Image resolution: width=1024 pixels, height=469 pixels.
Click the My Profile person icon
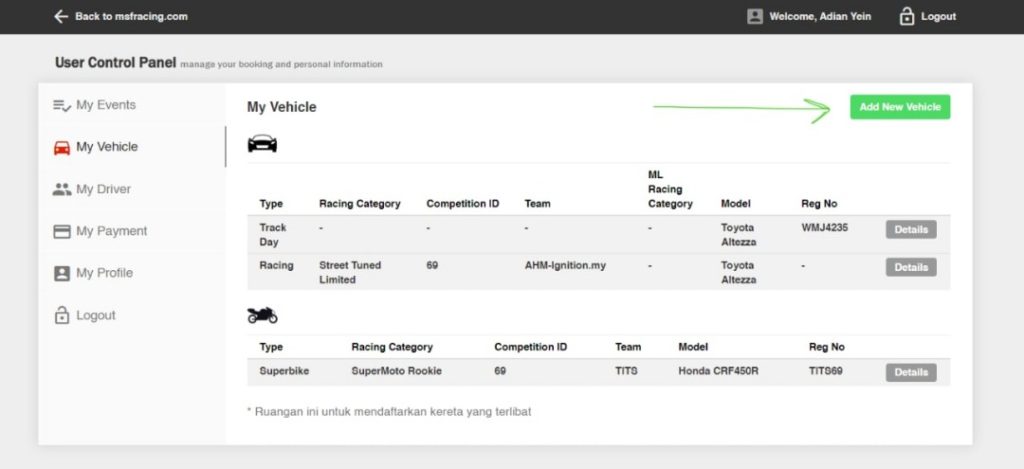pyautogui.click(x=62, y=273)
